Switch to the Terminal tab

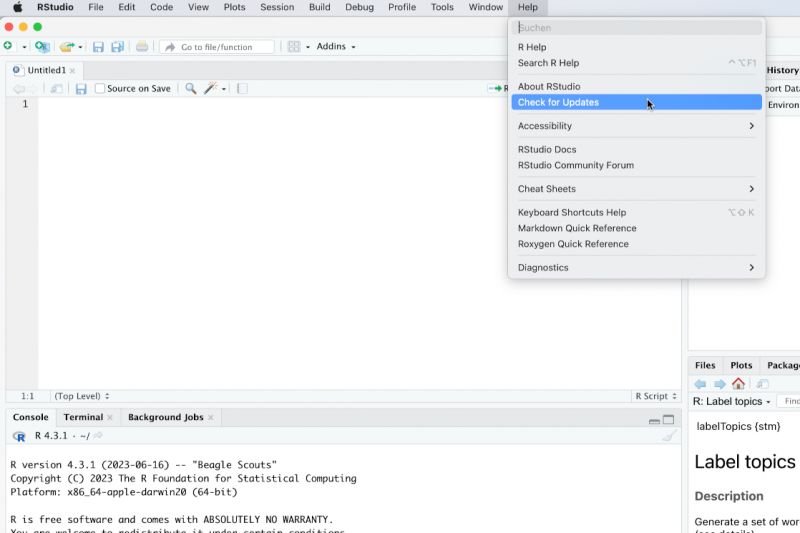tap(83, 417)
